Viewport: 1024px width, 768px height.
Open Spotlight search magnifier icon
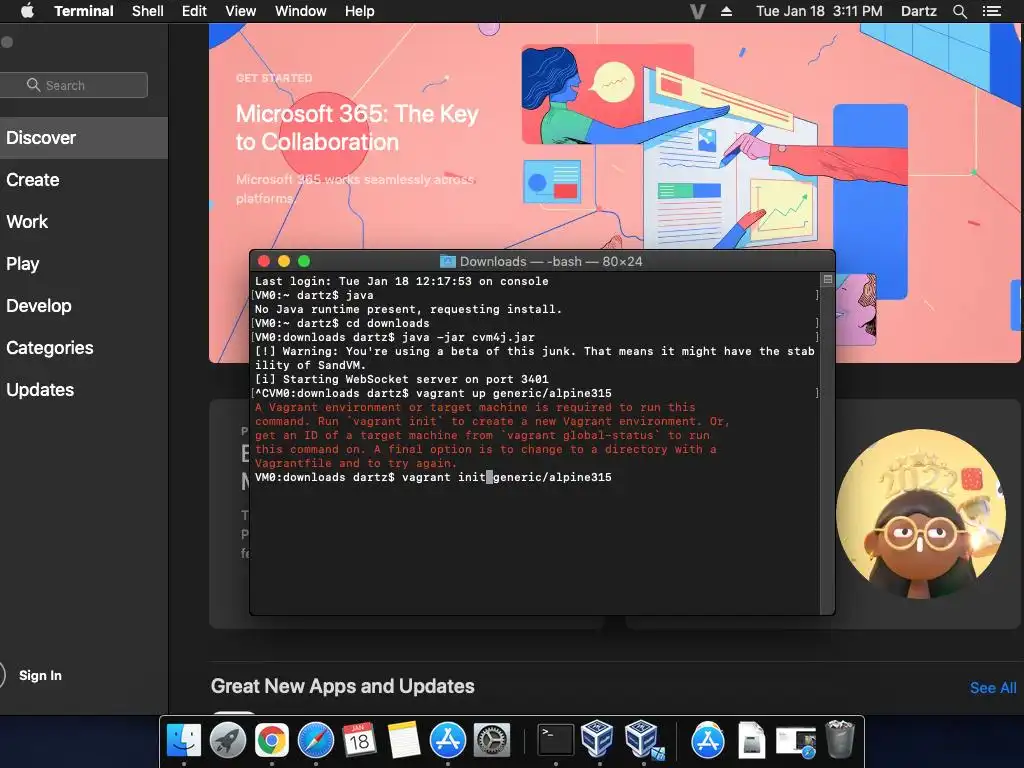tap(959, 11)
